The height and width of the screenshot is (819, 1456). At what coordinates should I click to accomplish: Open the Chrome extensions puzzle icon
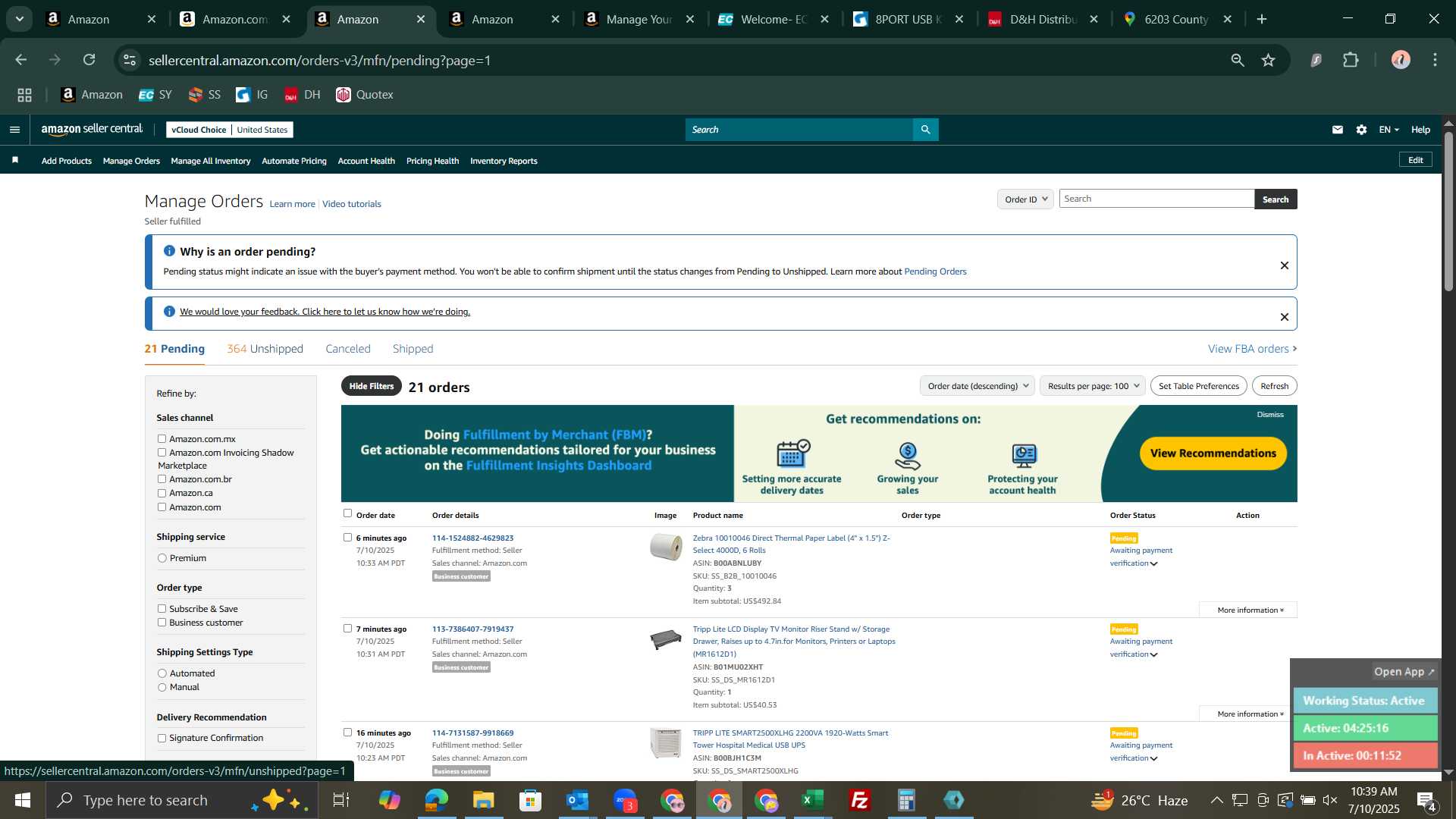click(1351, 60)
